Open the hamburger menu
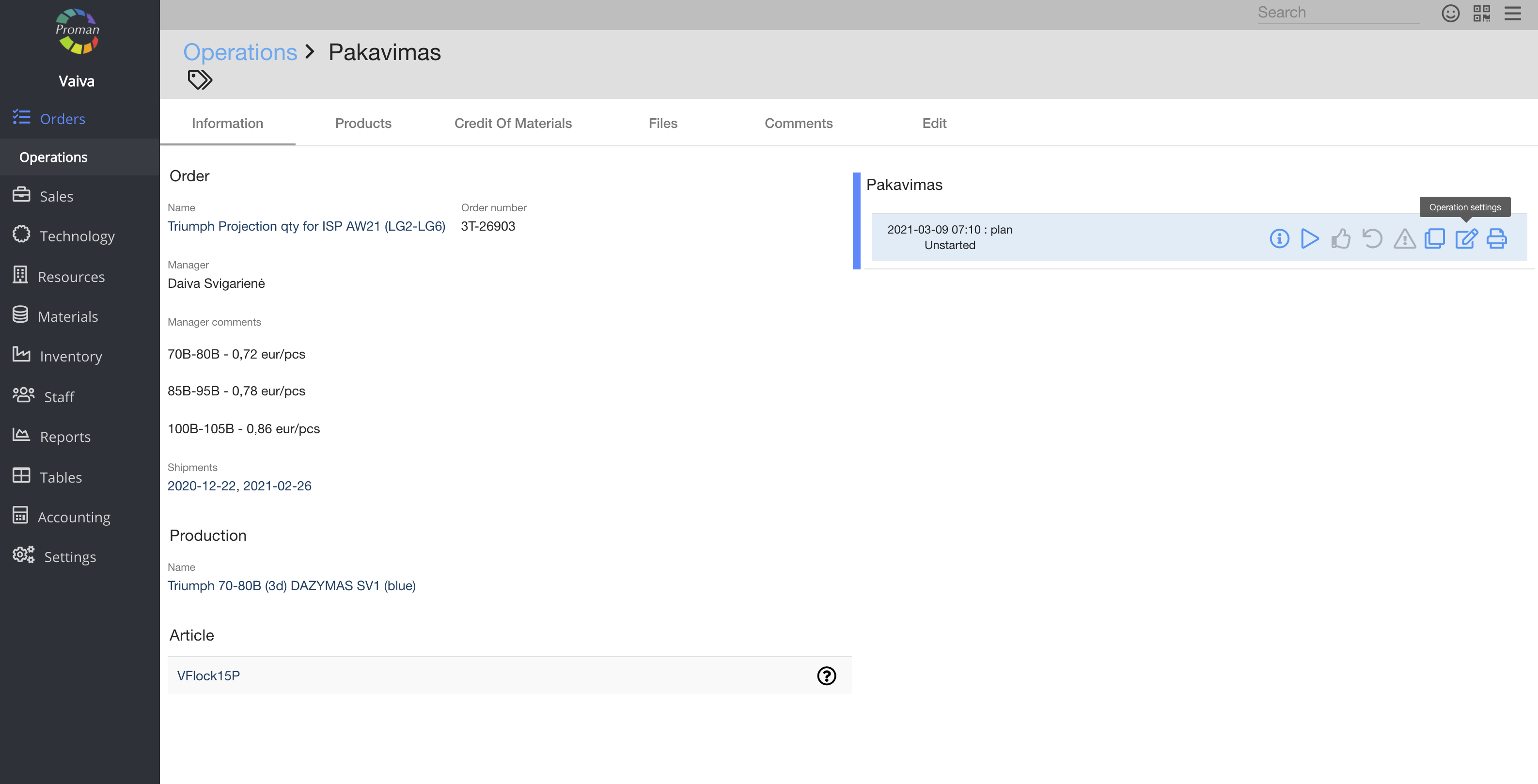Screen dimensions: 1538x784 pos(1513,13)
